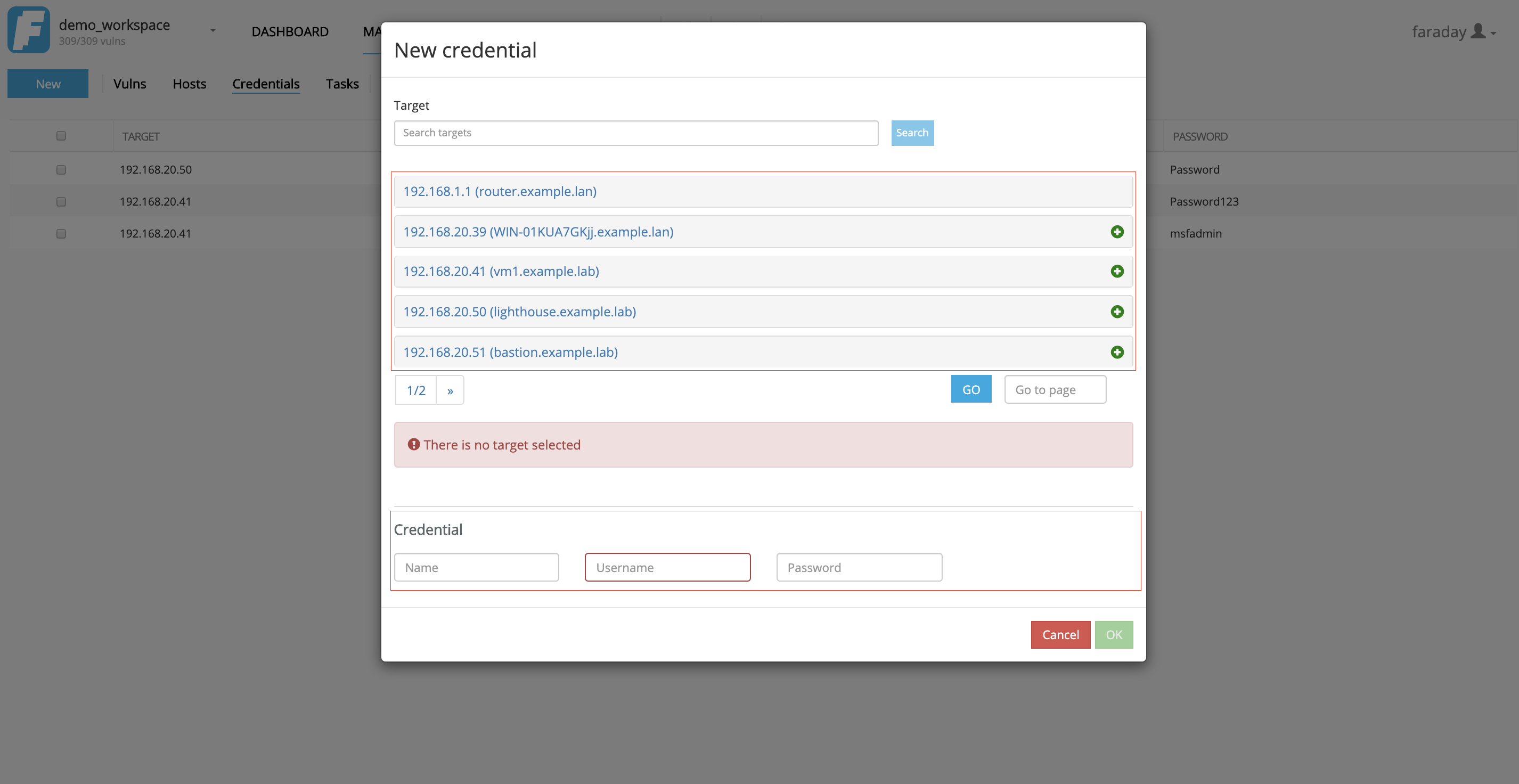This screenshot has width=1519, height=784.
Task: Open demo_workspace dropdown arrow
Action: tap(213, 31)
